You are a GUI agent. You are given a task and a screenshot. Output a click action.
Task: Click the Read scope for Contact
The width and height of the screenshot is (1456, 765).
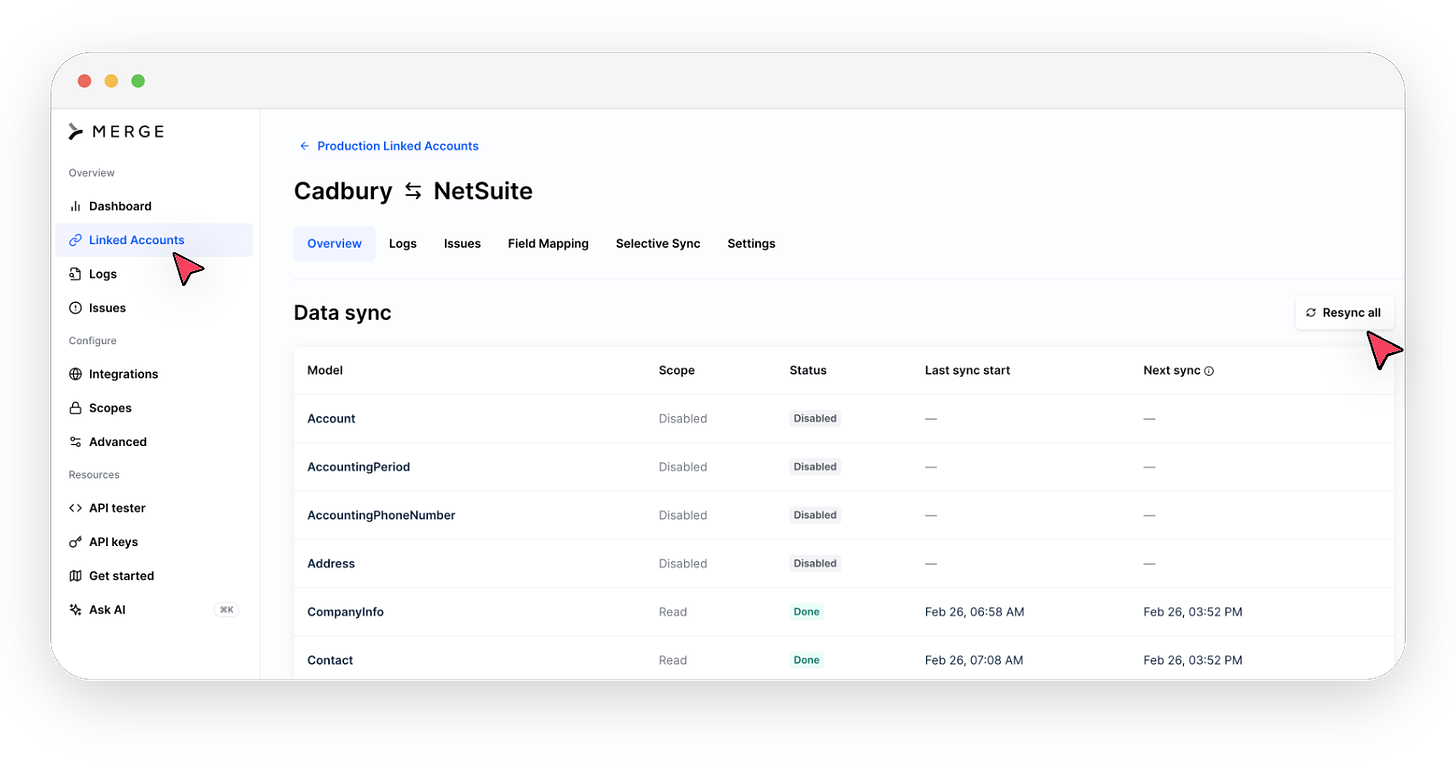(673, 660)
